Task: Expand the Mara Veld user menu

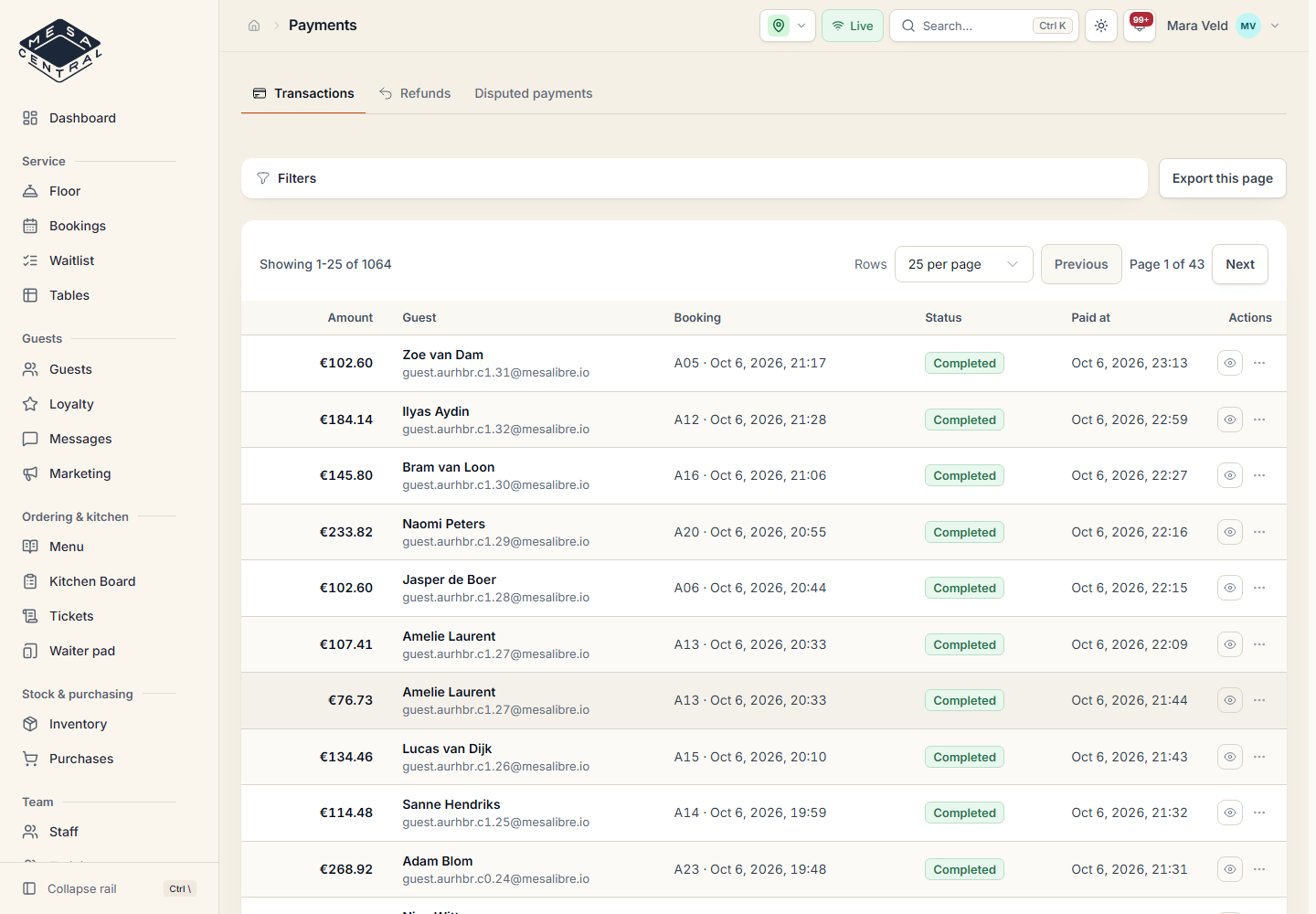Action: (1224, 26)
